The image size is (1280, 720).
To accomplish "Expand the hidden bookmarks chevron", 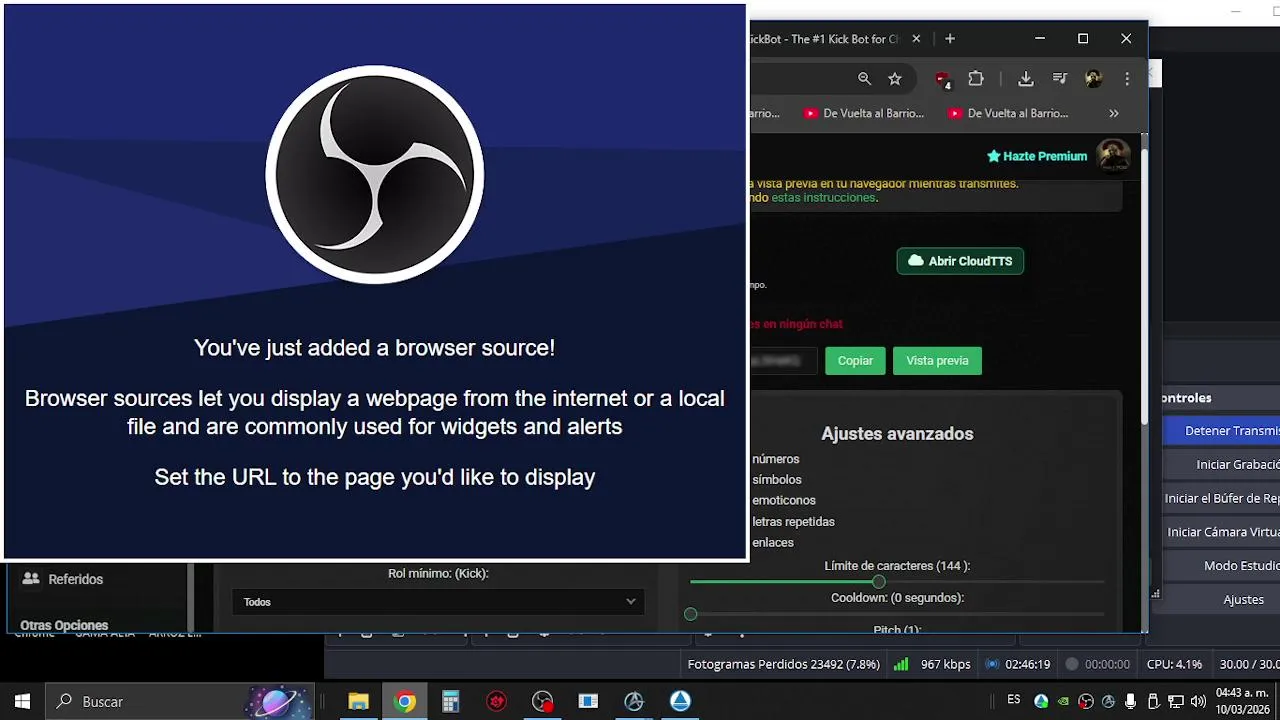I will coord(1114,113).
